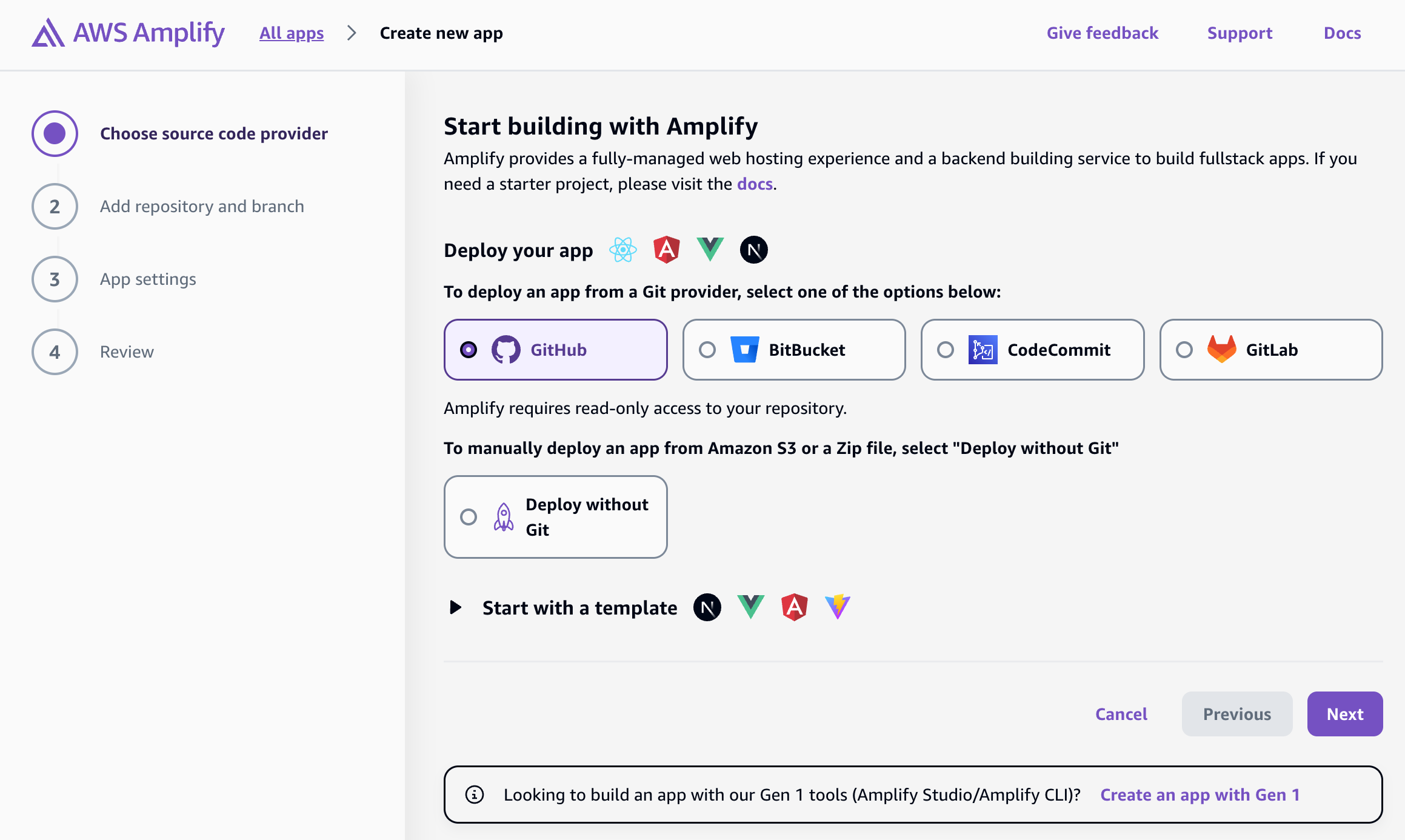
Task: Open the Support menu item
Action: tap(1240, 33)
